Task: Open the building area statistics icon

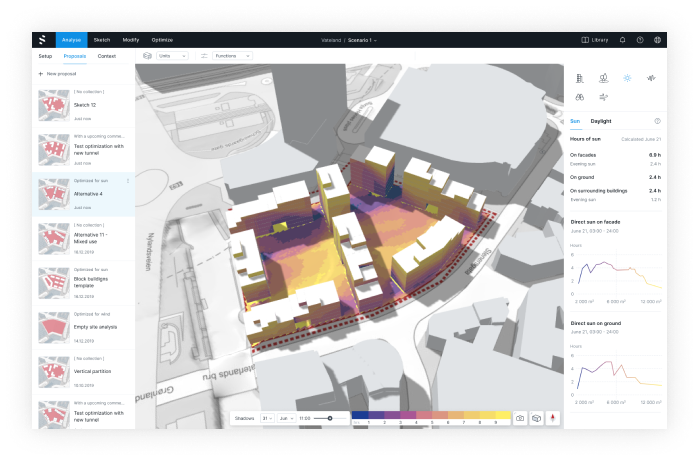Action: [x=579, y=77]
